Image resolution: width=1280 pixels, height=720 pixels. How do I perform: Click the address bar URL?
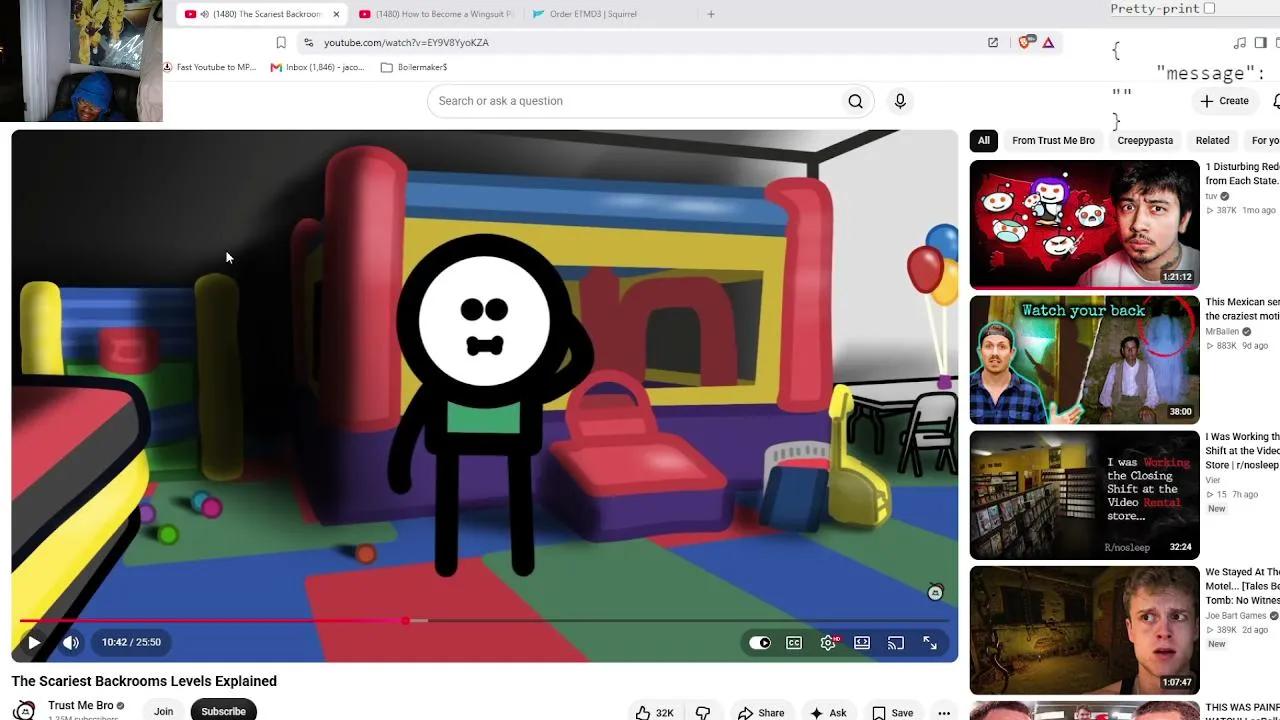(406, 43)
